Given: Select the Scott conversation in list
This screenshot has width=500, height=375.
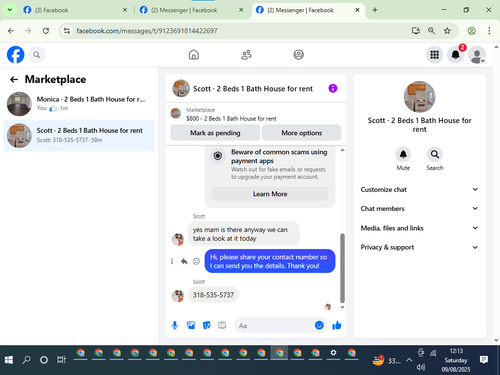Looking at the screenshot, I should click(79, 135).
